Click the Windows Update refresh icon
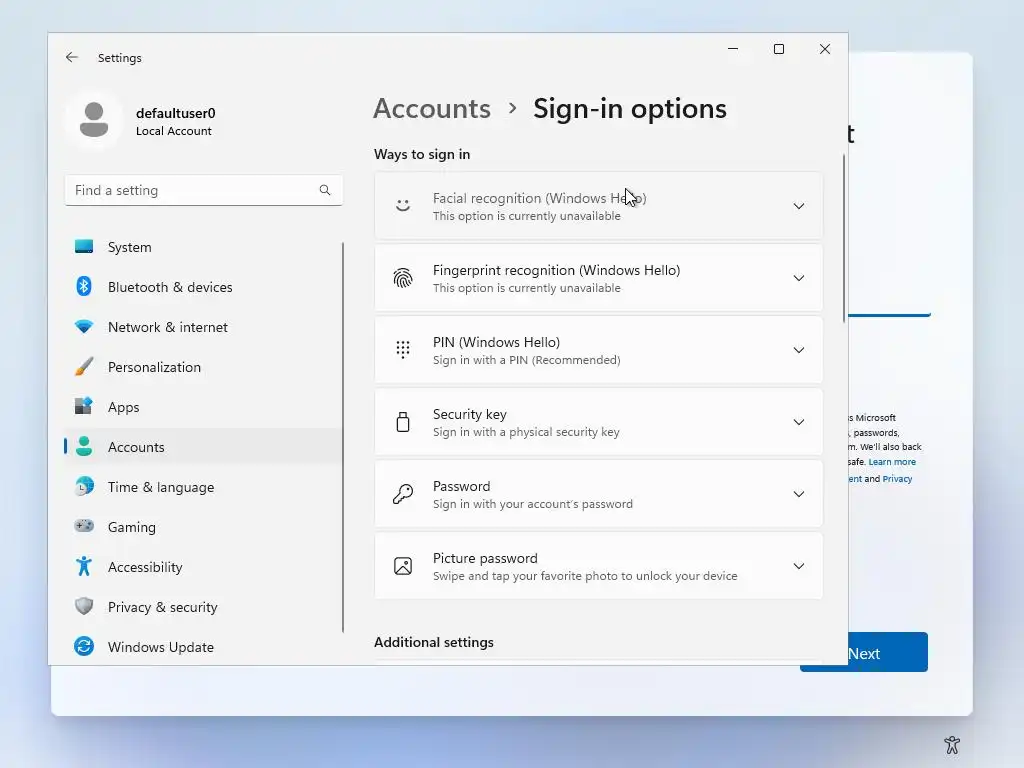 [84, 647]
